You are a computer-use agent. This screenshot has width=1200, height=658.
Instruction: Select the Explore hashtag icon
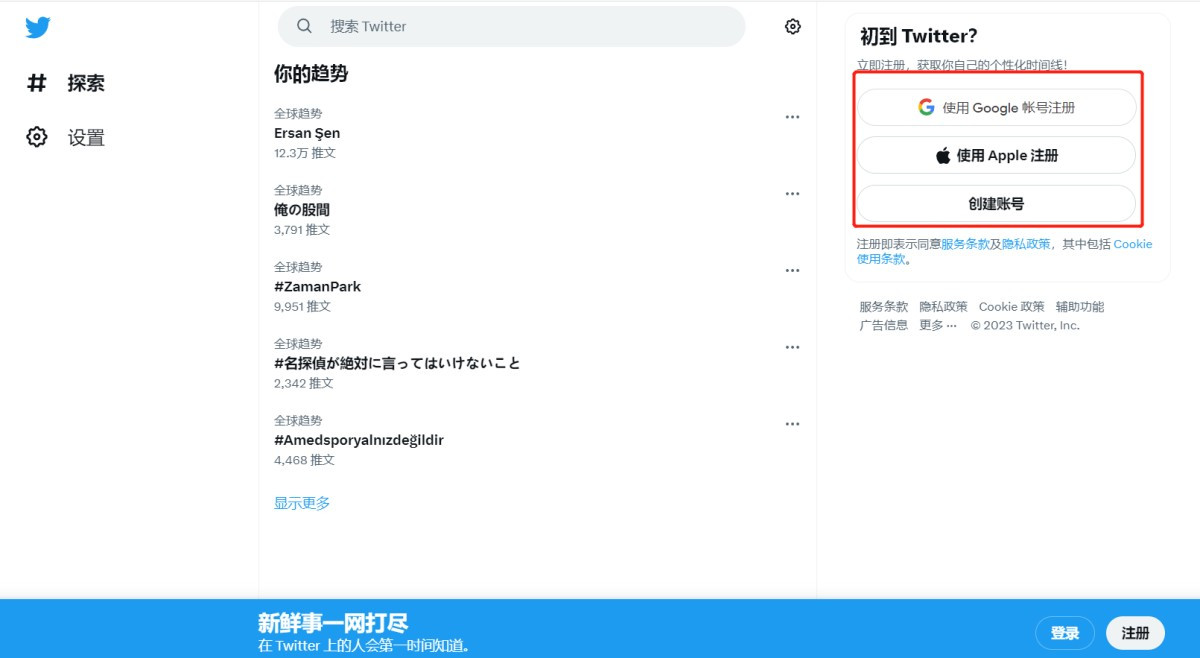(x=37, y=83)
